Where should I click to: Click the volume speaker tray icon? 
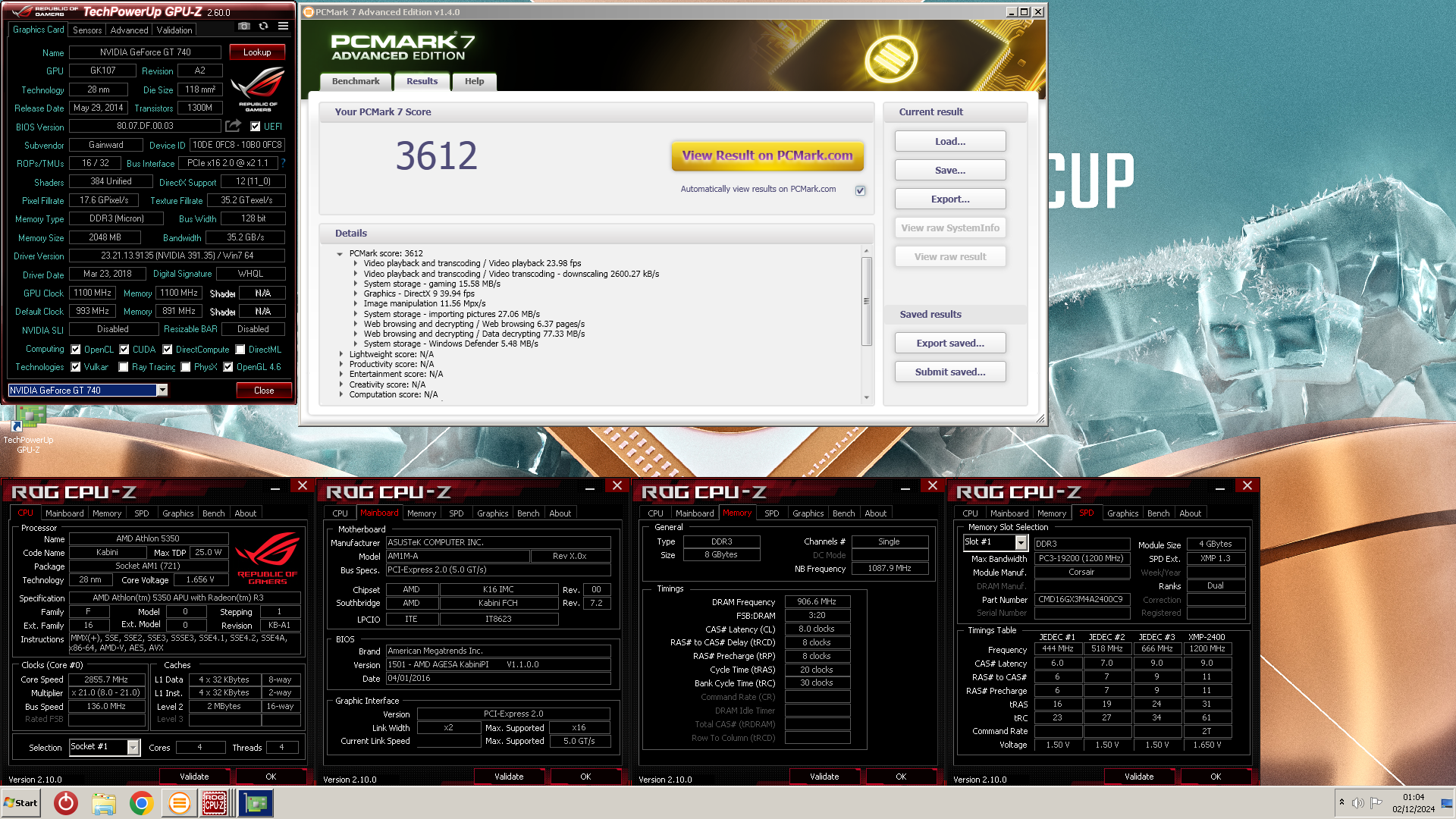pos(1357,803)
